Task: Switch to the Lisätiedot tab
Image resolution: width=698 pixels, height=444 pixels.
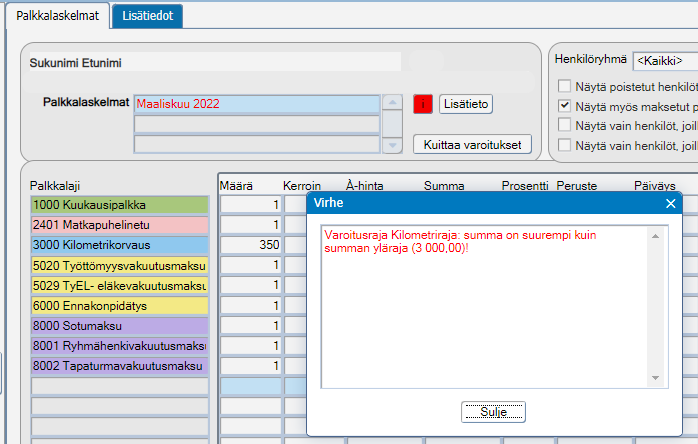Action: [x=147, y=16]
